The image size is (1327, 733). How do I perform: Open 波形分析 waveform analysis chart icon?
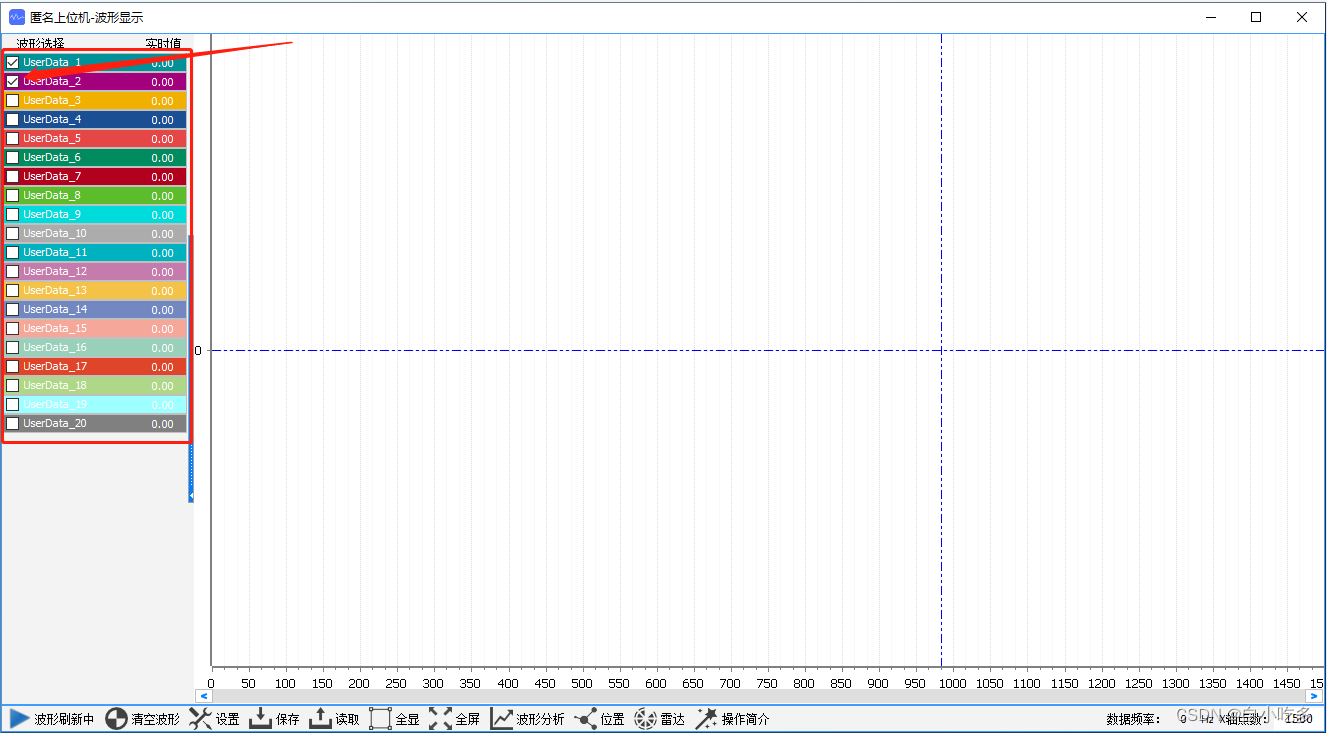501,718
